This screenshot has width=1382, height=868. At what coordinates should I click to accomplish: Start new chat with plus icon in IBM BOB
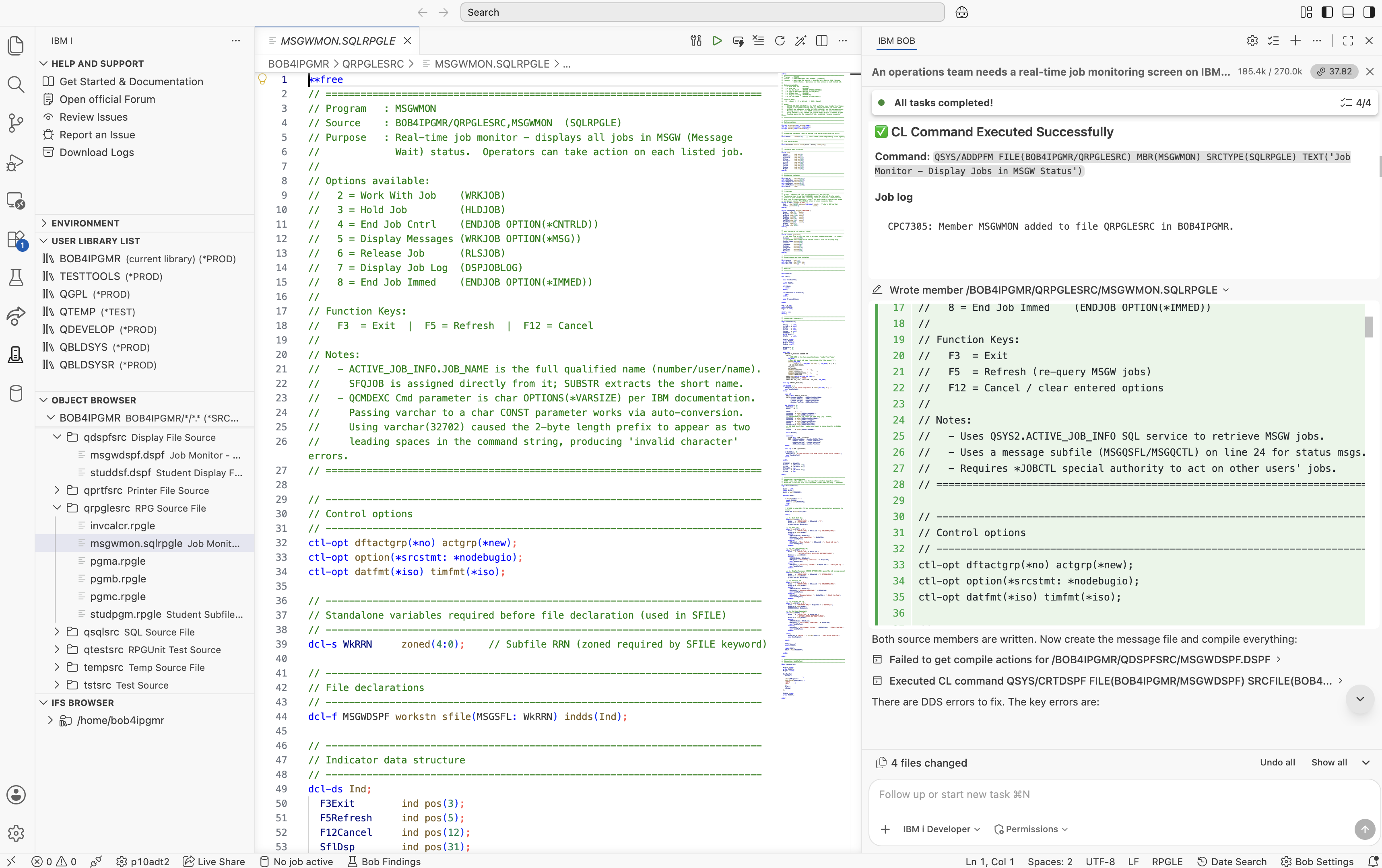pyautogui.click(x=1295, y=41)
